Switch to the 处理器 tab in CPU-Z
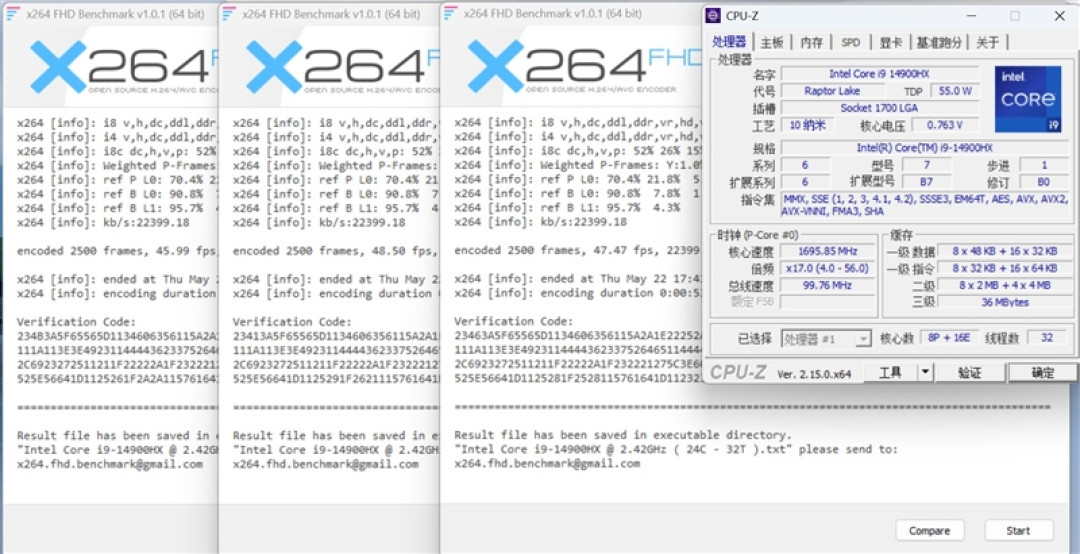This screenshot has width=1080, height=554. 729,42
